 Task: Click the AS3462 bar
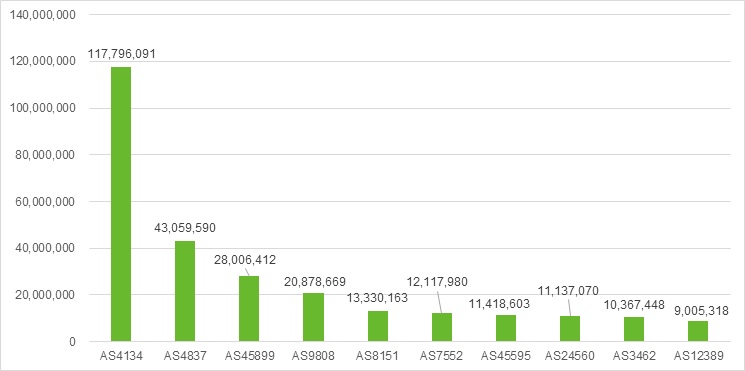[634, 329]
